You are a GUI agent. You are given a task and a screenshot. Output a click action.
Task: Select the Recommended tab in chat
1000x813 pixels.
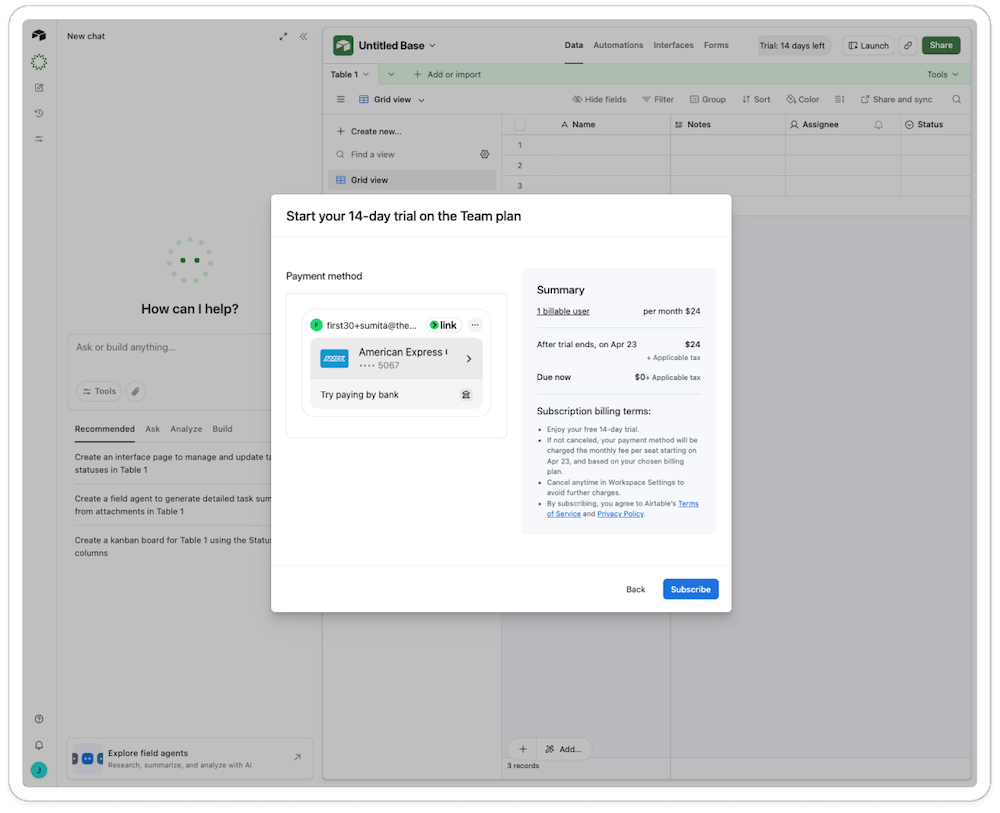coord(105,429)
